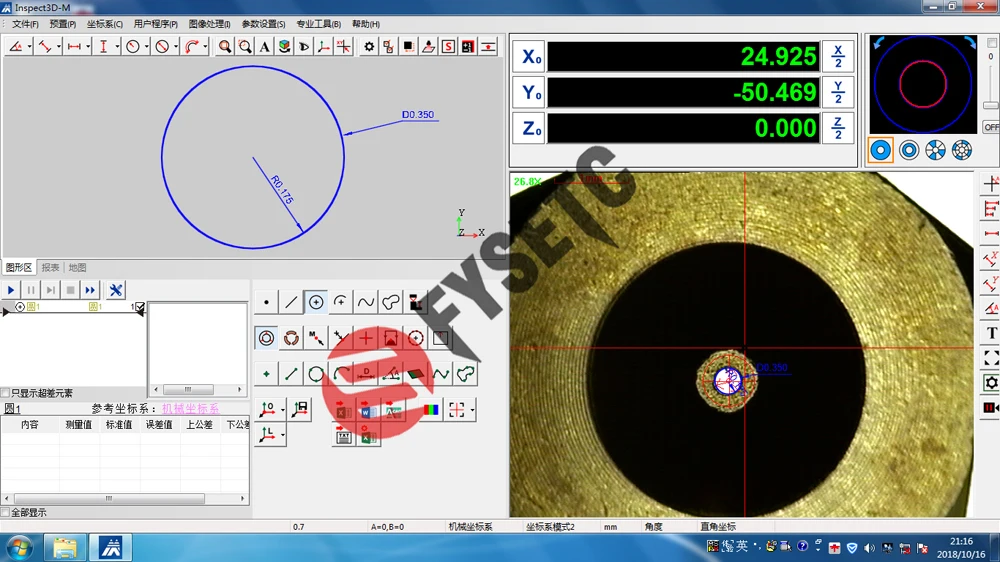Toggle the light OFF button
The height and width of the screenshot is (562, 1000).
pyautogui.click(x=990, y=127)
